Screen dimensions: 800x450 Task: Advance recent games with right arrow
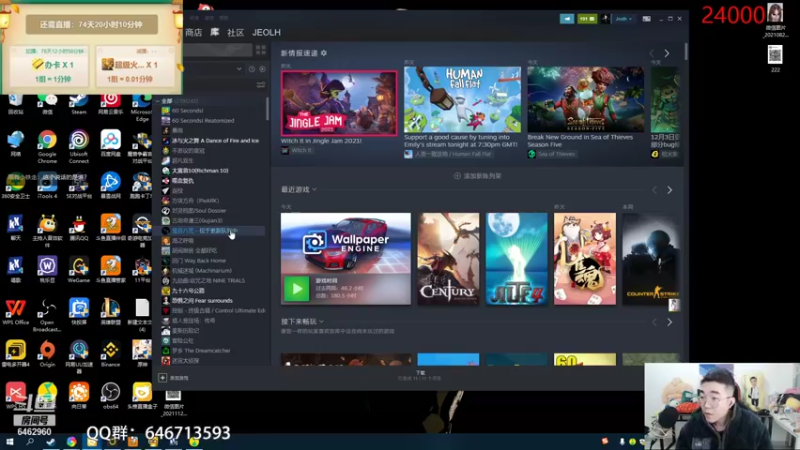pyautogui.click(x=669, y=190)
